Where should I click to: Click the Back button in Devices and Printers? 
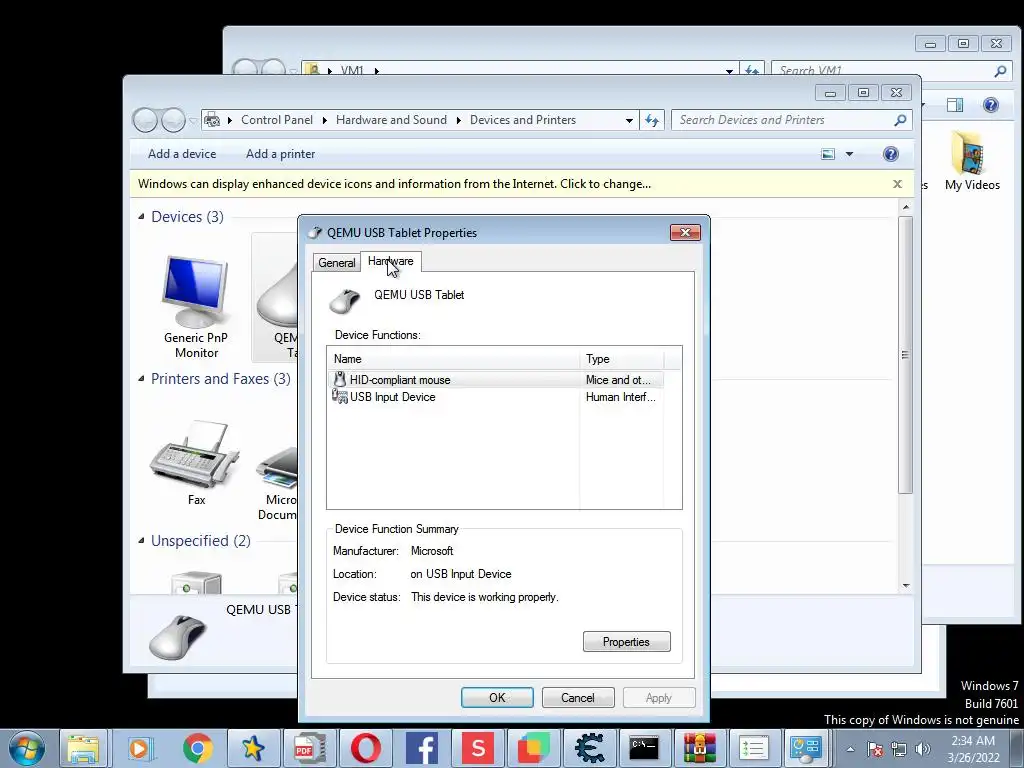coord(145,120)
